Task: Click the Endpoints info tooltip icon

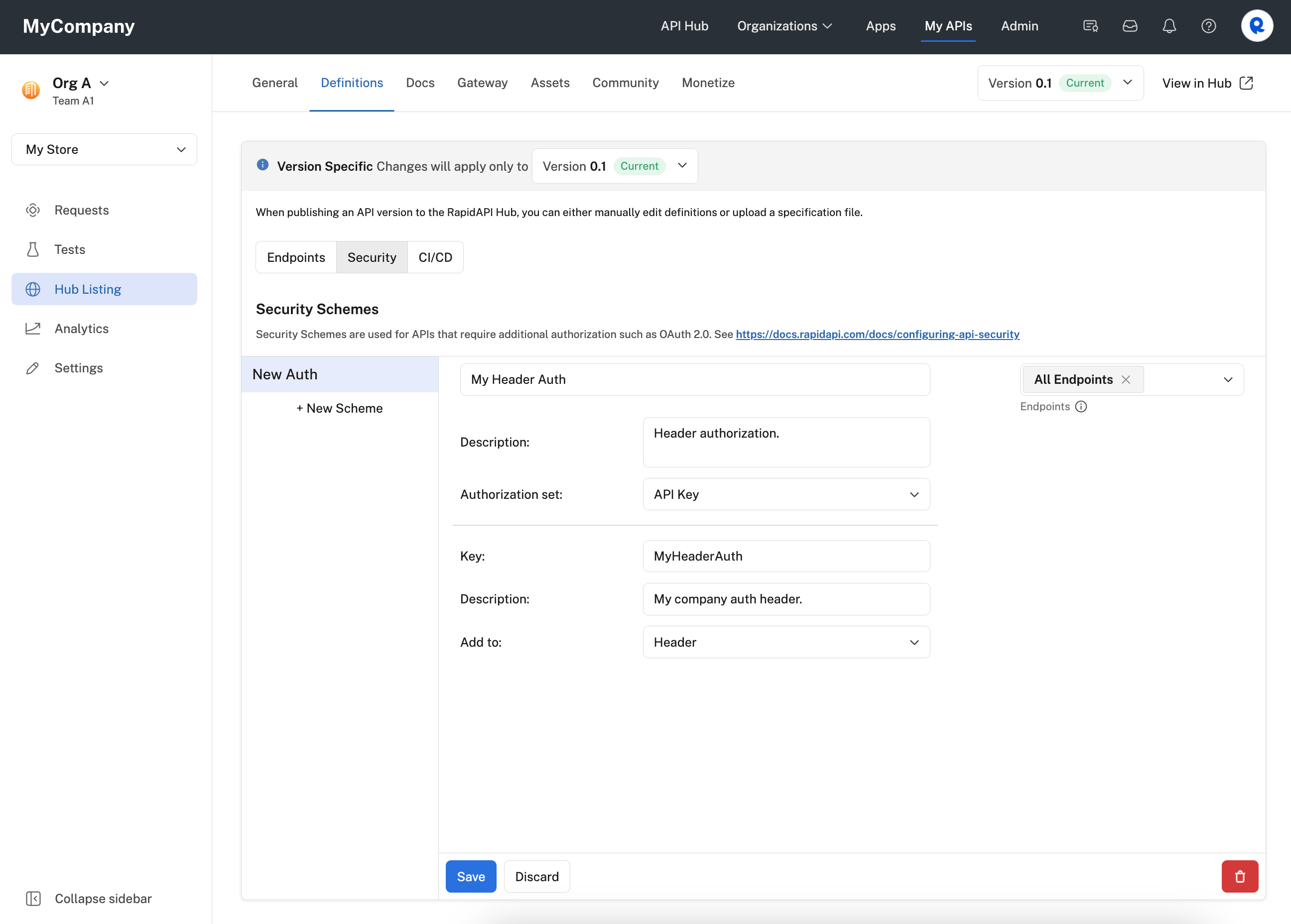Action: pyautogui.click(x=1081, y=406)
